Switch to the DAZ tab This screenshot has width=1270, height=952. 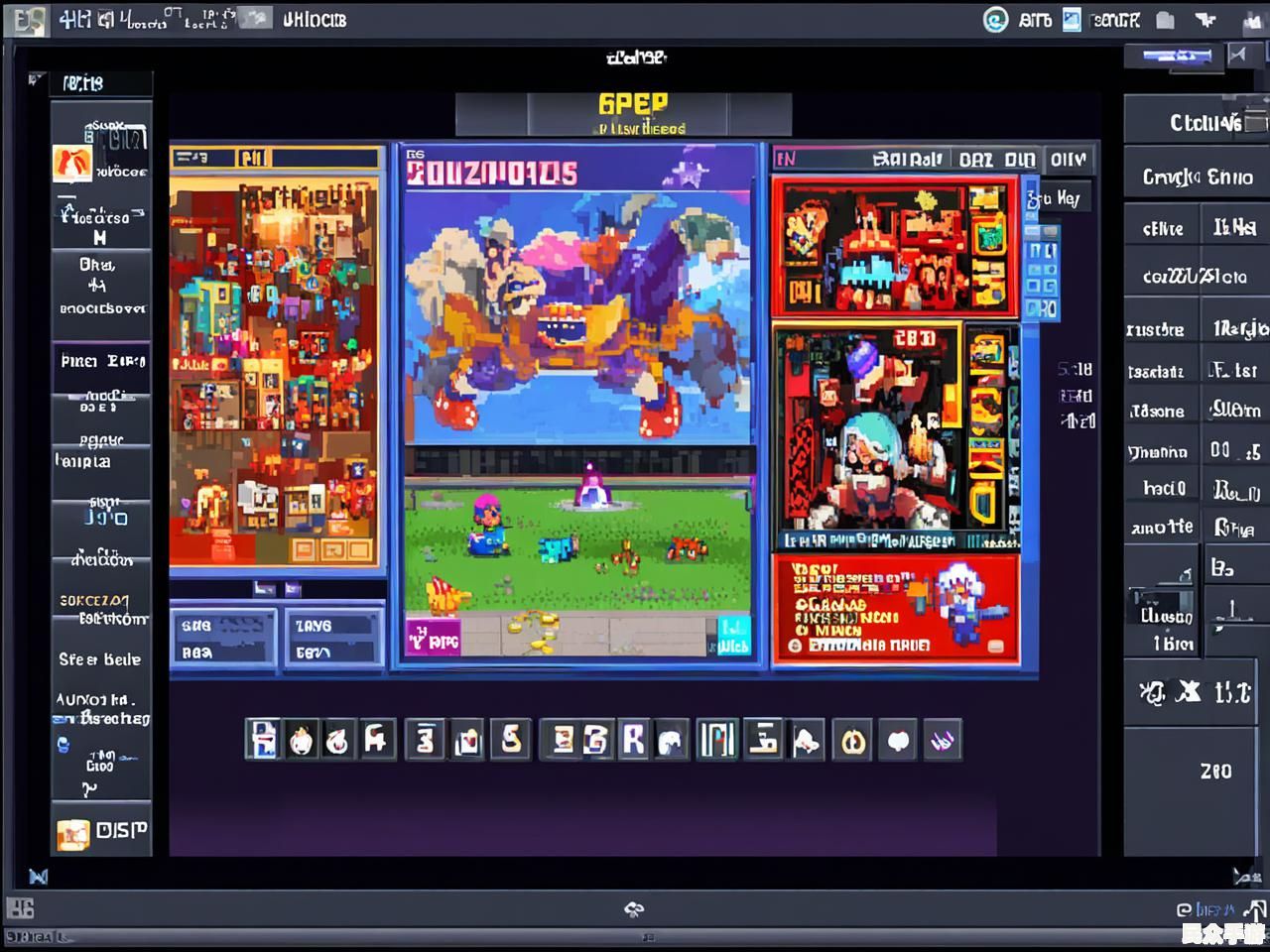click(x=975, y=160)
